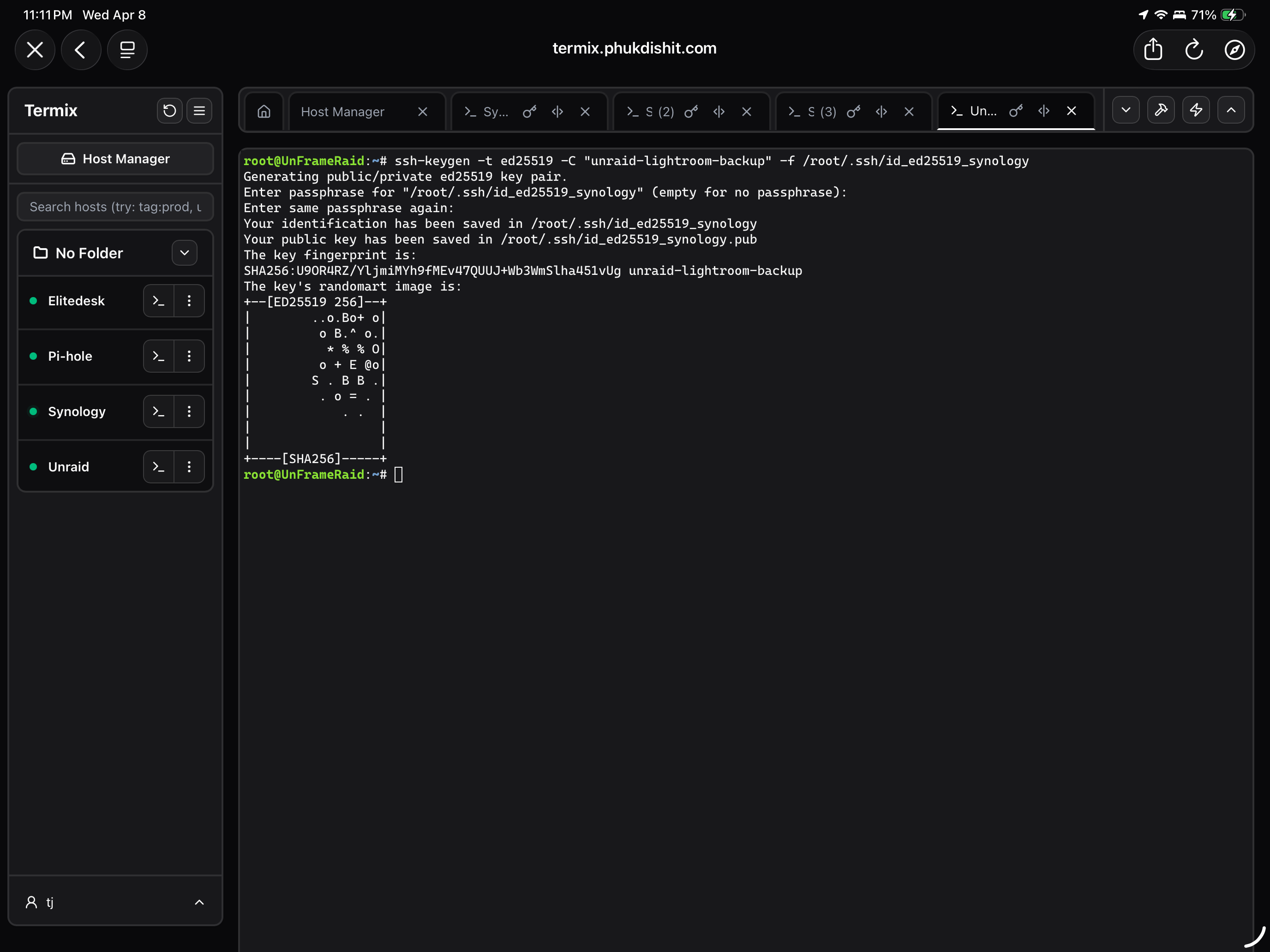Open more options for Synology host
This screenshot has width=1270, height=952.
[189, 411]
